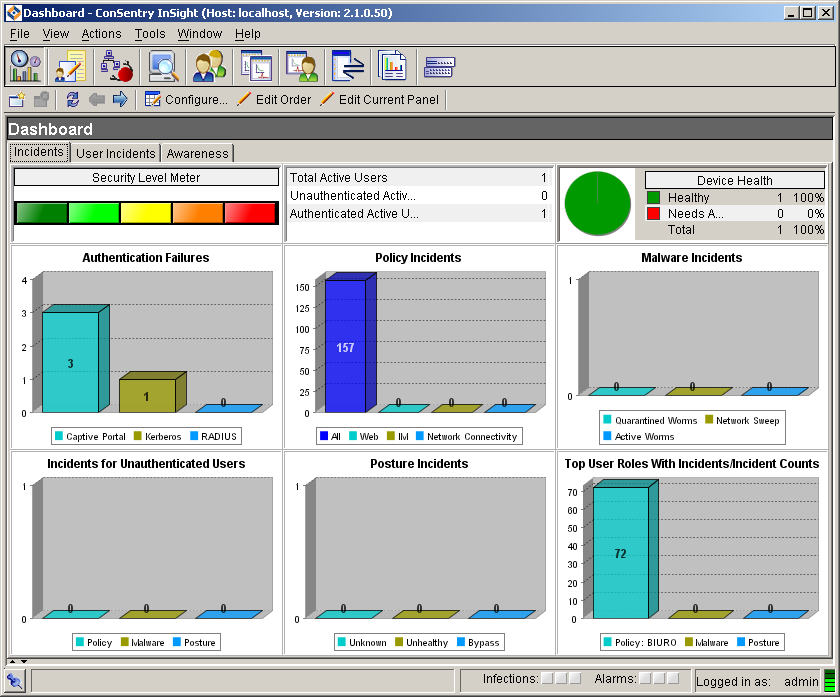Click the Captive Portal bar showing 3
This screenshot has width=840, height=697.
coord(76,359)
